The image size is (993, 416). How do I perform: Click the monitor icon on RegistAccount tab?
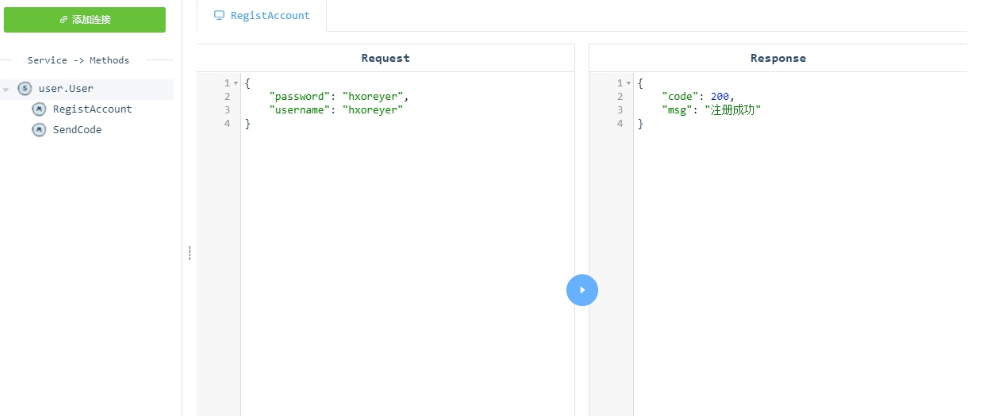219,16
